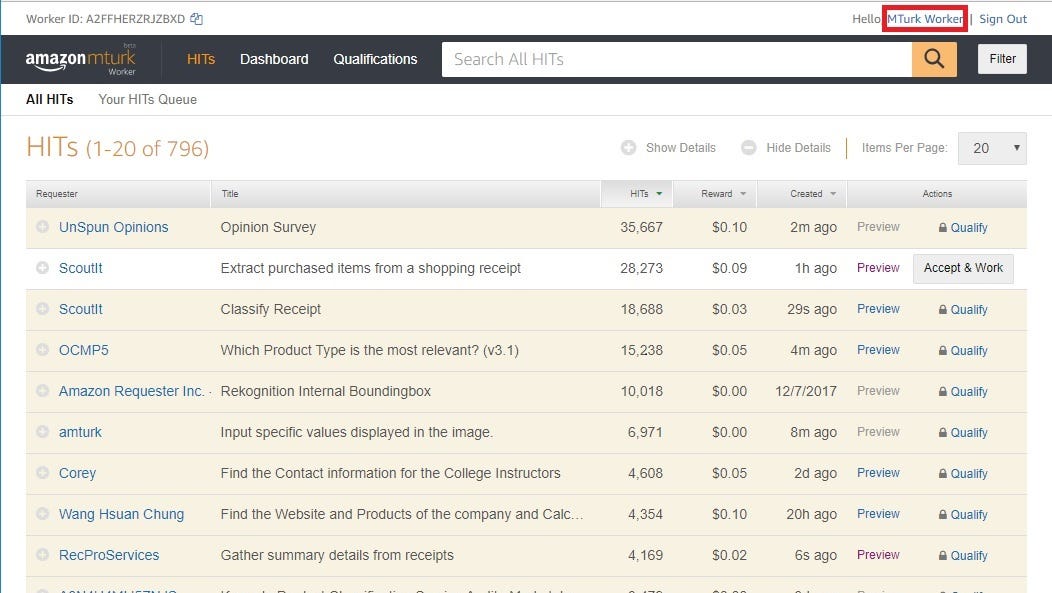The width and height of the screenshot is (1052, 593).
Task: Open the UnSpun Opinions requester link
Action: pyautogui.click(x=113, y=227)
